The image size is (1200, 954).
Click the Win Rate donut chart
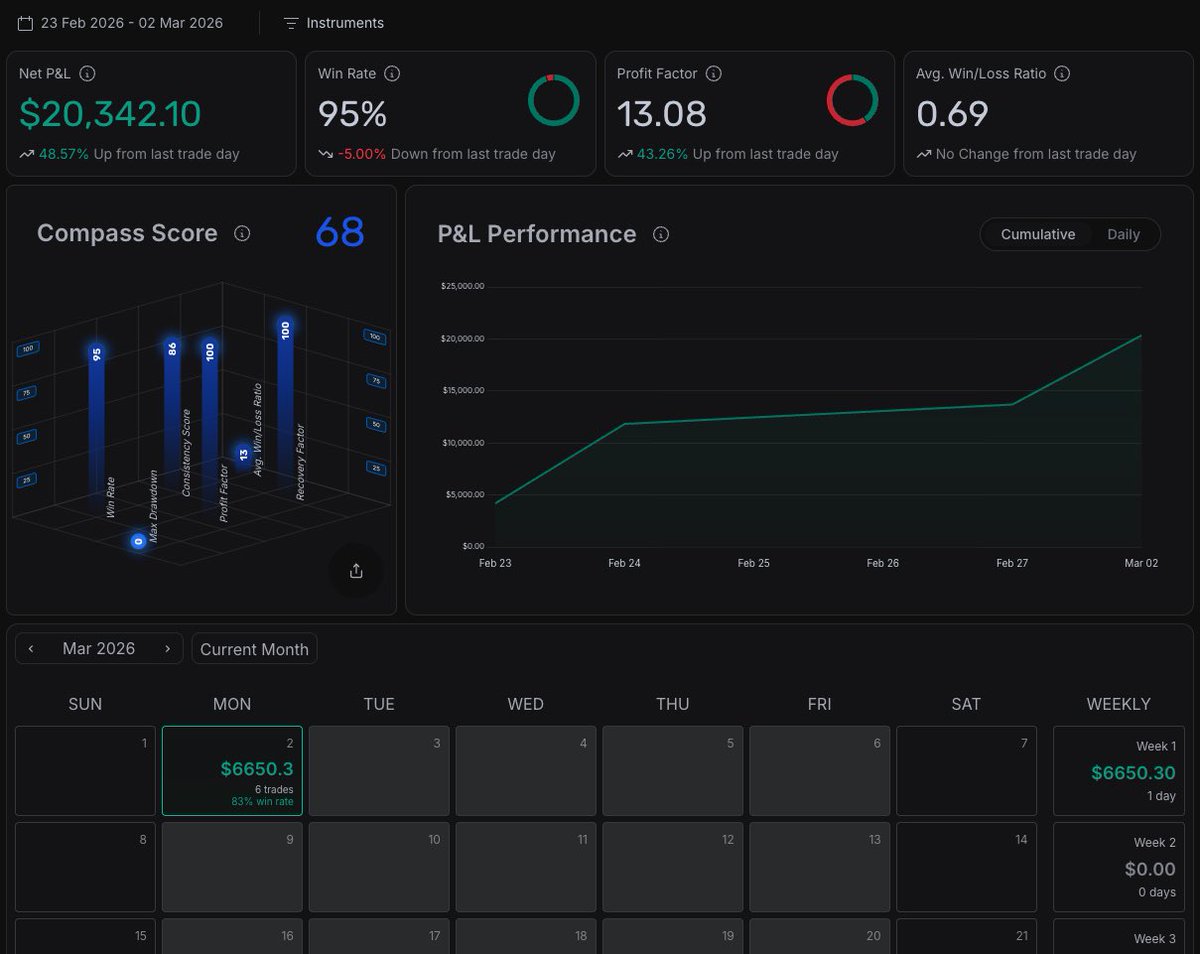(x=553, y=100)
